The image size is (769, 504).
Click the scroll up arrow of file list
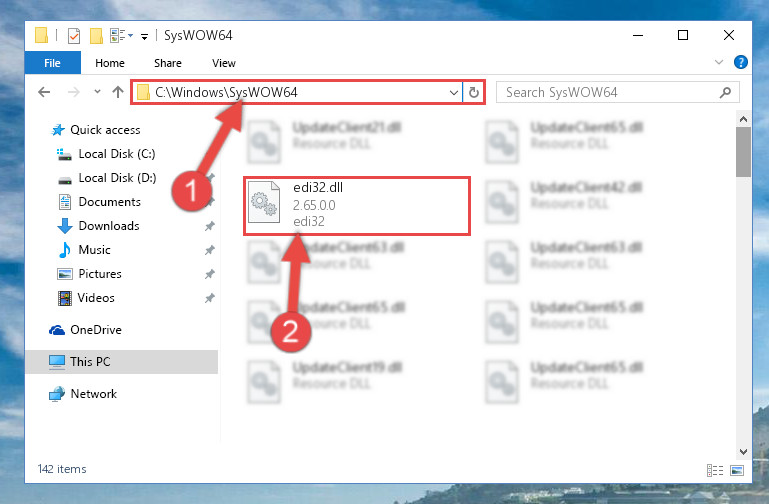pos(743,119)
